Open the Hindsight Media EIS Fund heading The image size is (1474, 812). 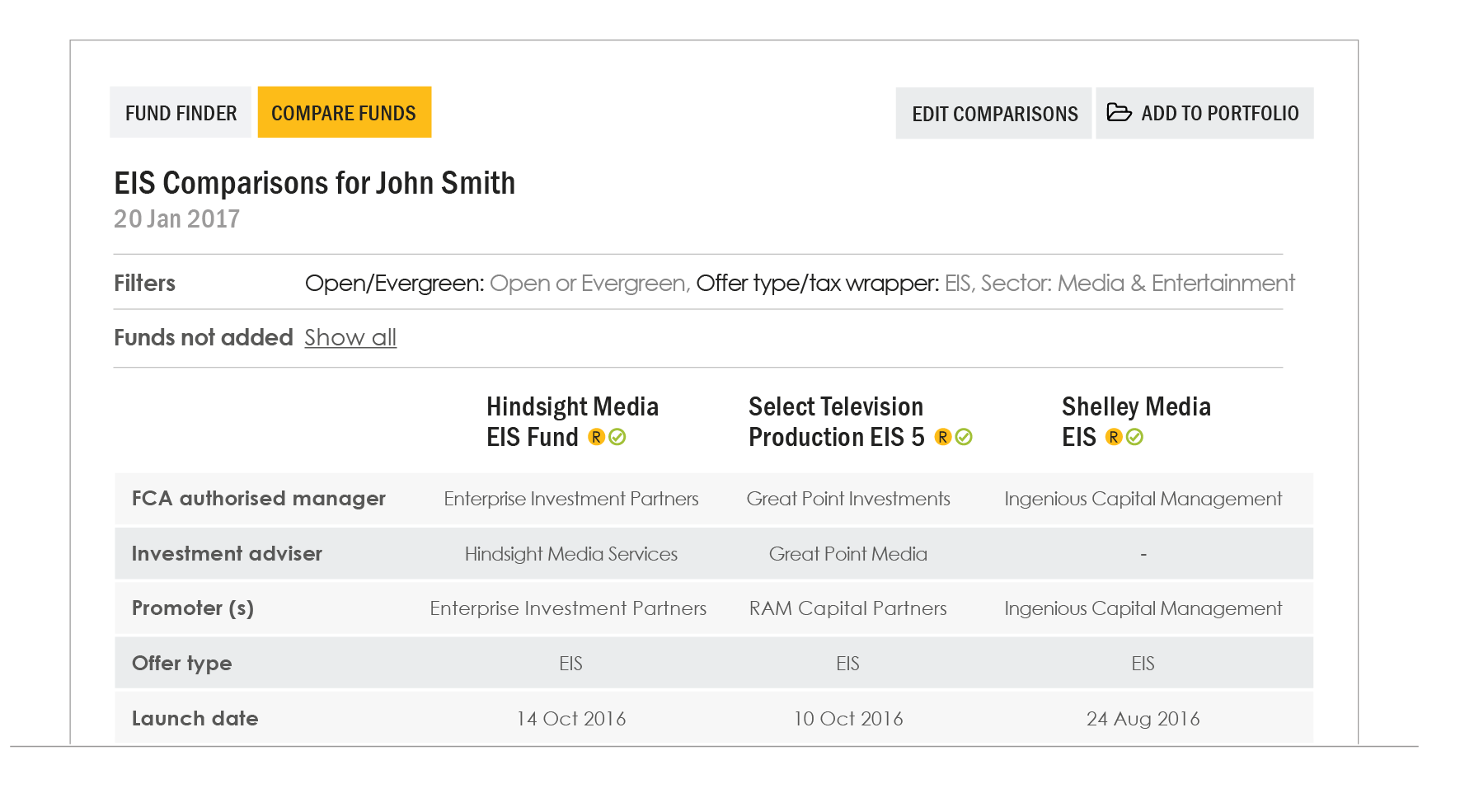[x=572, y=421]
